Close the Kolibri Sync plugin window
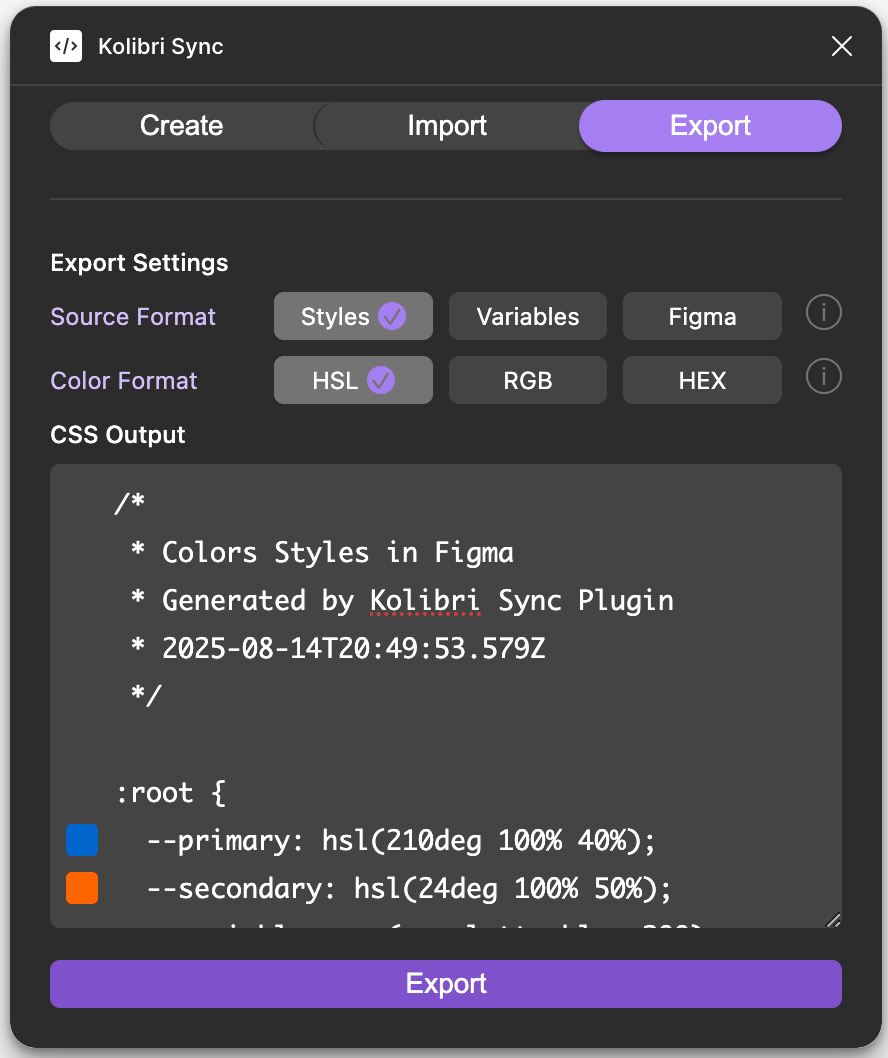This screenshot has height=1058, width=888. [x=841, y=46]
